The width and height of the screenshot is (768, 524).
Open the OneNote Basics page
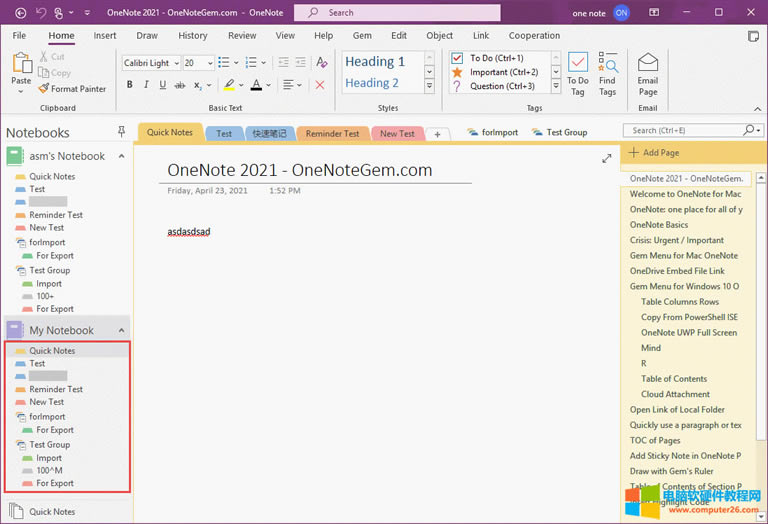click(658, 225)
